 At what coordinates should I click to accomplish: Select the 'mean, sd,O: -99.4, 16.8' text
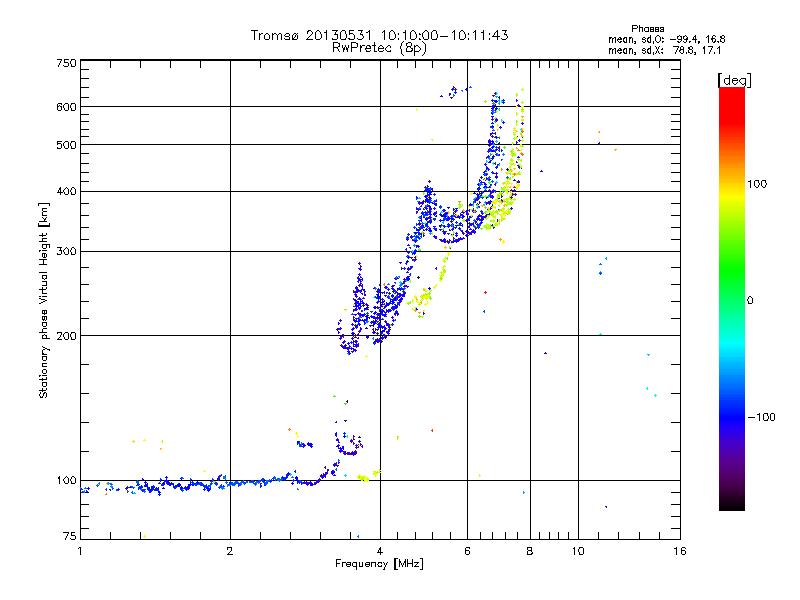coord(666,40)
